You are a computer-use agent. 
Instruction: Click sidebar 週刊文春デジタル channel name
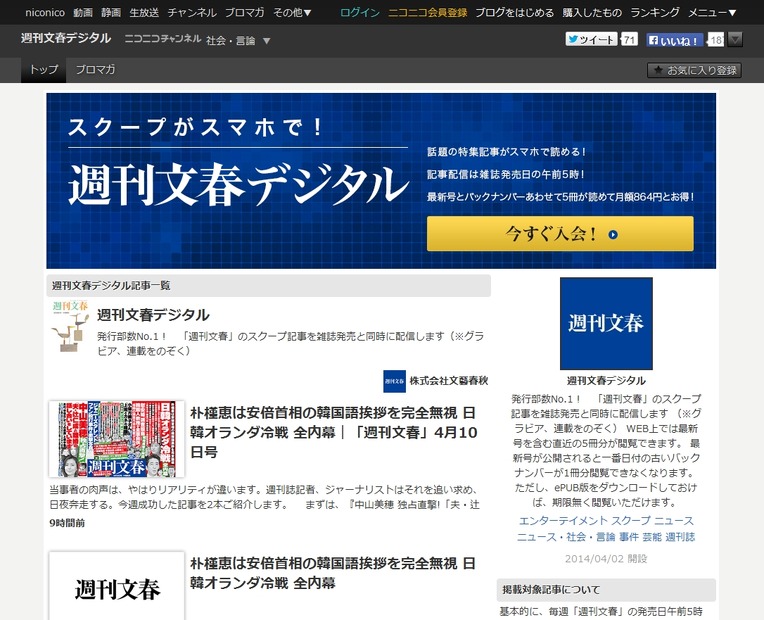606,381
